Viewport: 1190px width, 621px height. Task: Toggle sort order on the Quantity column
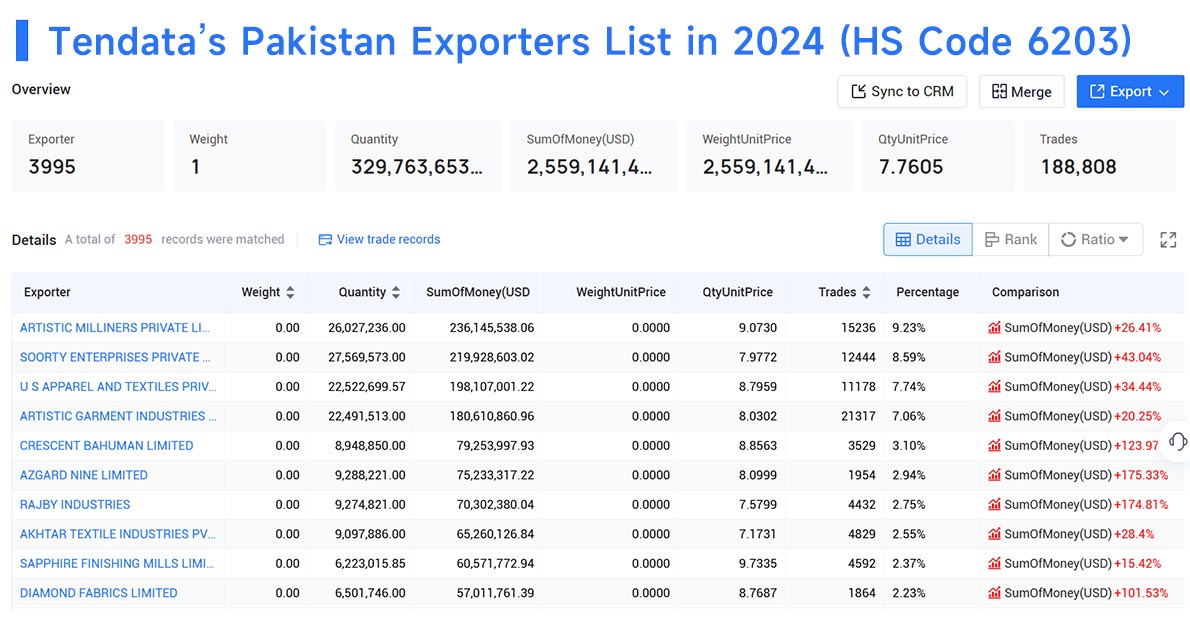click(393, 292)
